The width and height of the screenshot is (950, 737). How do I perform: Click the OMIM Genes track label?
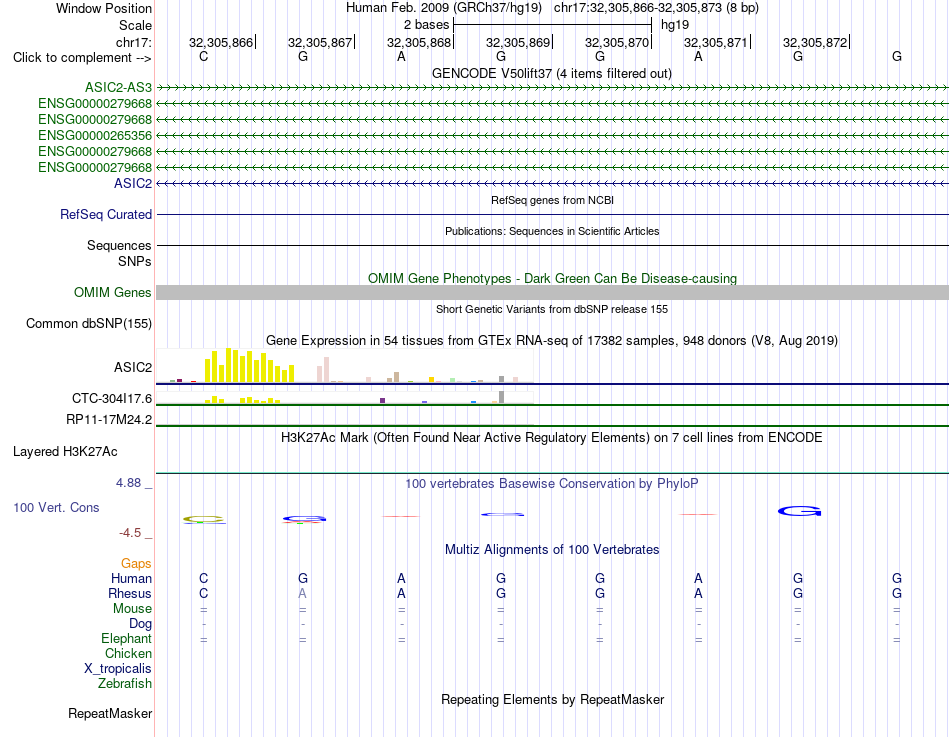pos(113,293)
